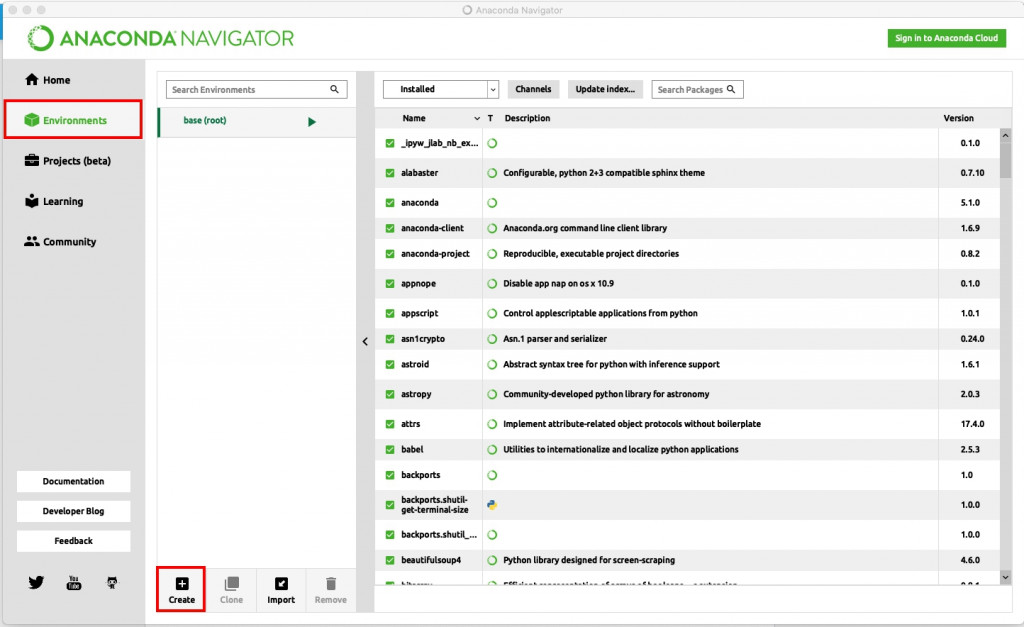Click the Update index... button
Viewport: 1024px width, 627px height.
coord(605,89)
